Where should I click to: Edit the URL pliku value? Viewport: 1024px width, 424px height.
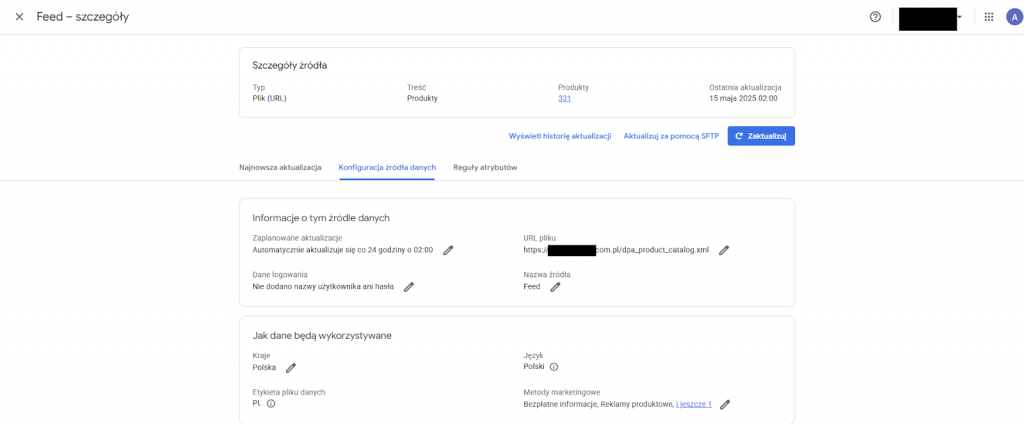click(724, 250)
